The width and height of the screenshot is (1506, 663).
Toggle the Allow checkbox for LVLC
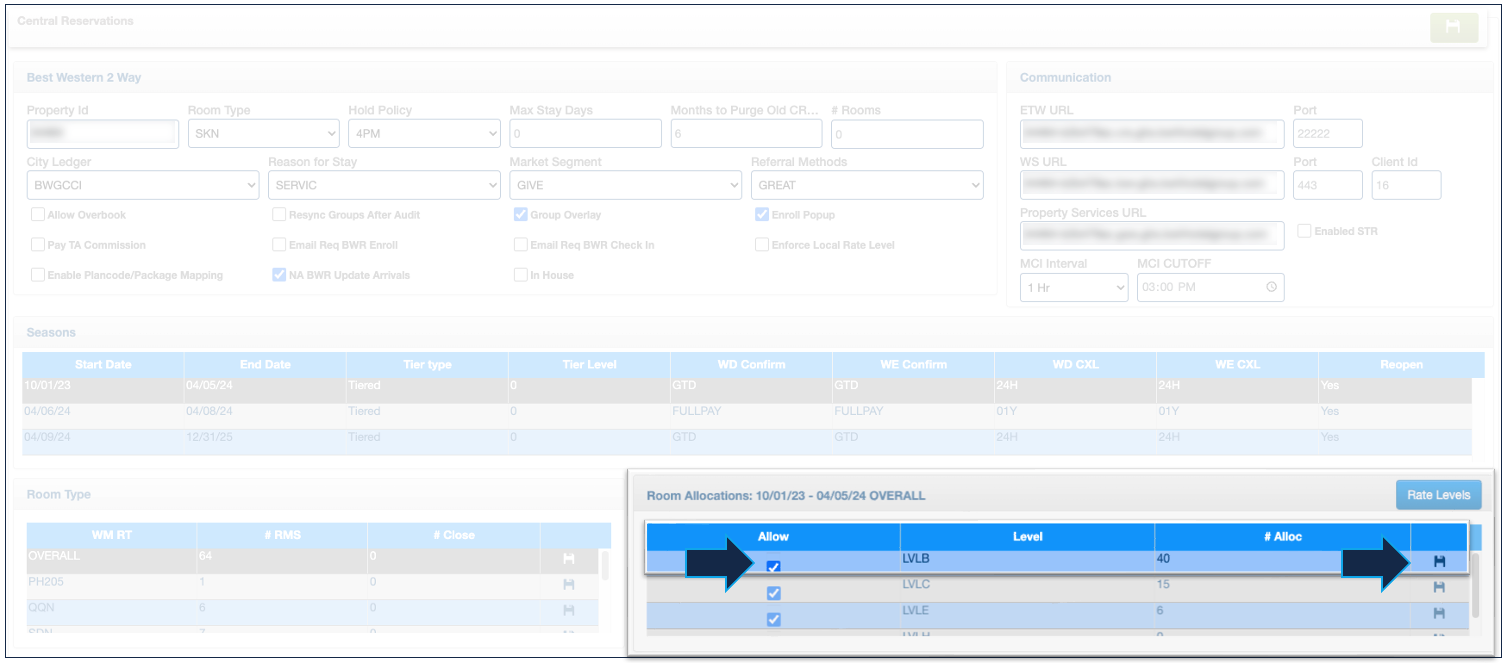click(x=773, y=593)
